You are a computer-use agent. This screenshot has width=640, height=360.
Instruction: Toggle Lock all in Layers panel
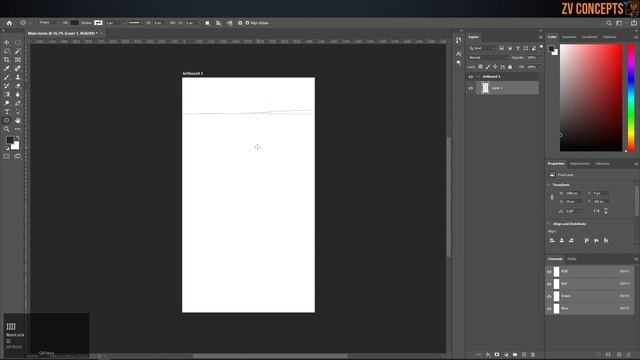pyautogui.click(x=510, y=67)
